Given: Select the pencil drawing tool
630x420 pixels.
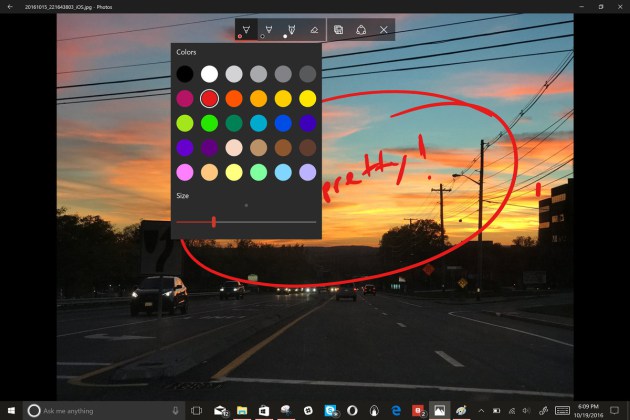Looking at the screenshot, I should pyautogui.click(x=268, y=30).
